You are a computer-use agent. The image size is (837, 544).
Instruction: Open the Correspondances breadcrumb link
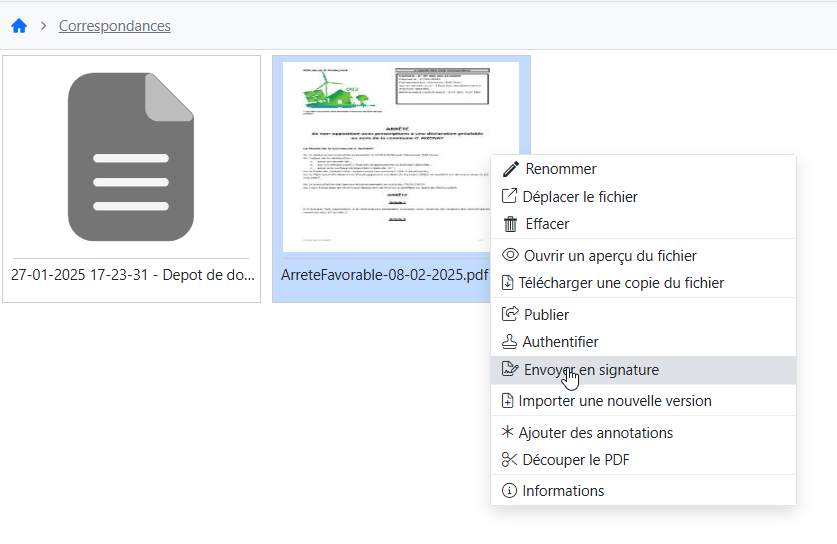click(114, 26)
